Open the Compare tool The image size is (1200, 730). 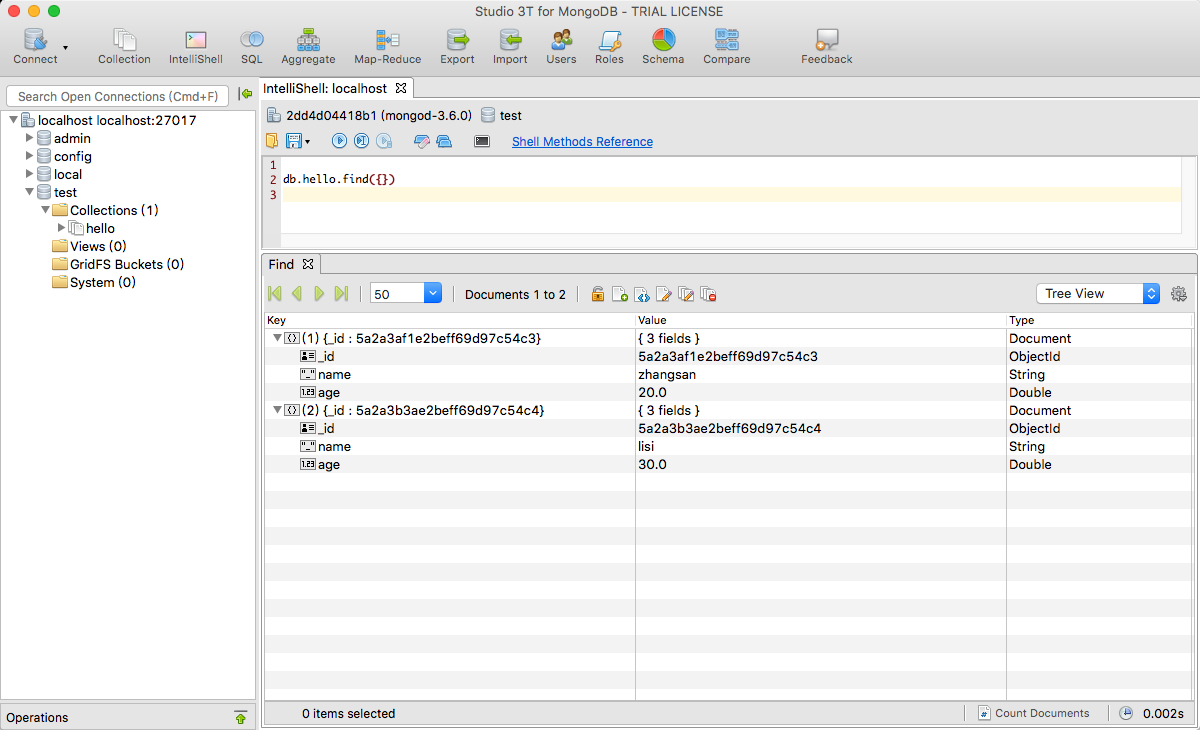pos(727,46)
